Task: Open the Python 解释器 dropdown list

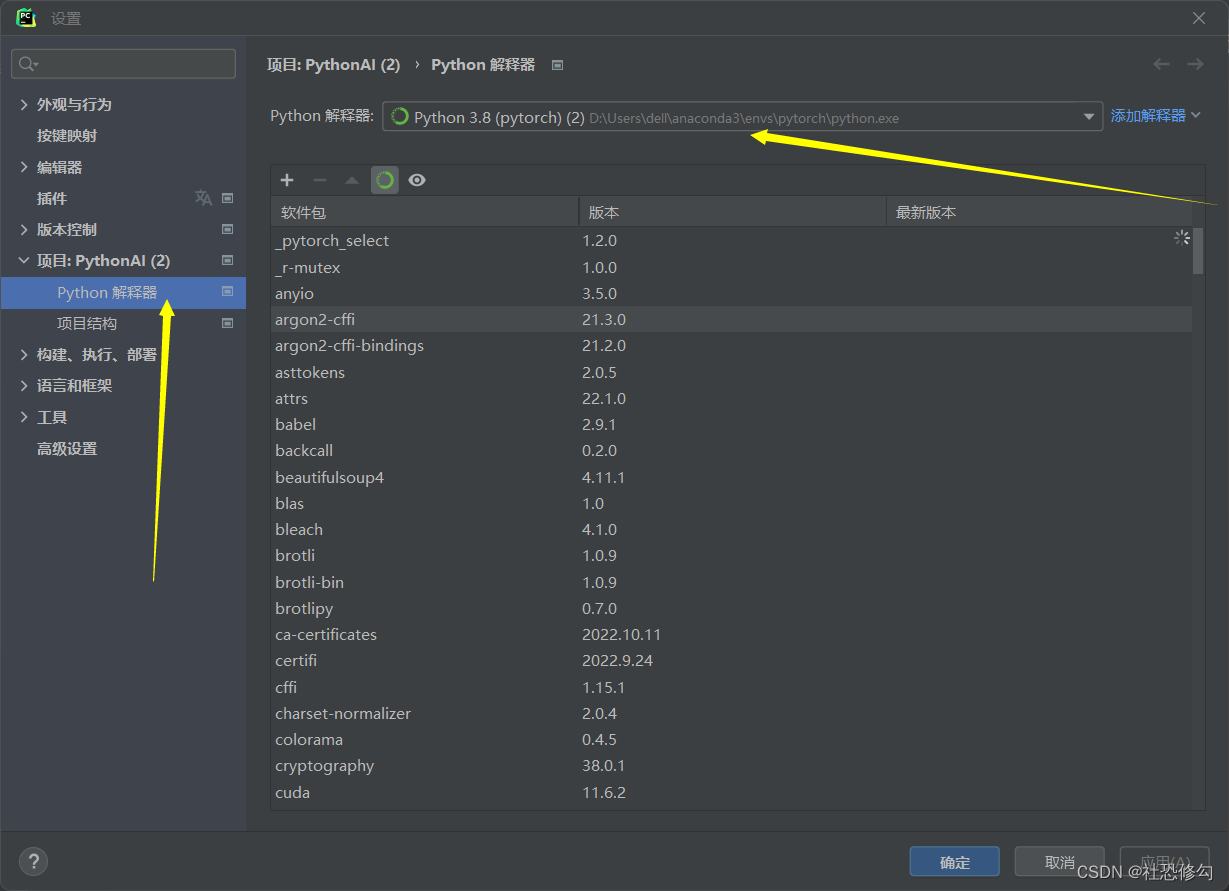Action: click(1090, 115)
